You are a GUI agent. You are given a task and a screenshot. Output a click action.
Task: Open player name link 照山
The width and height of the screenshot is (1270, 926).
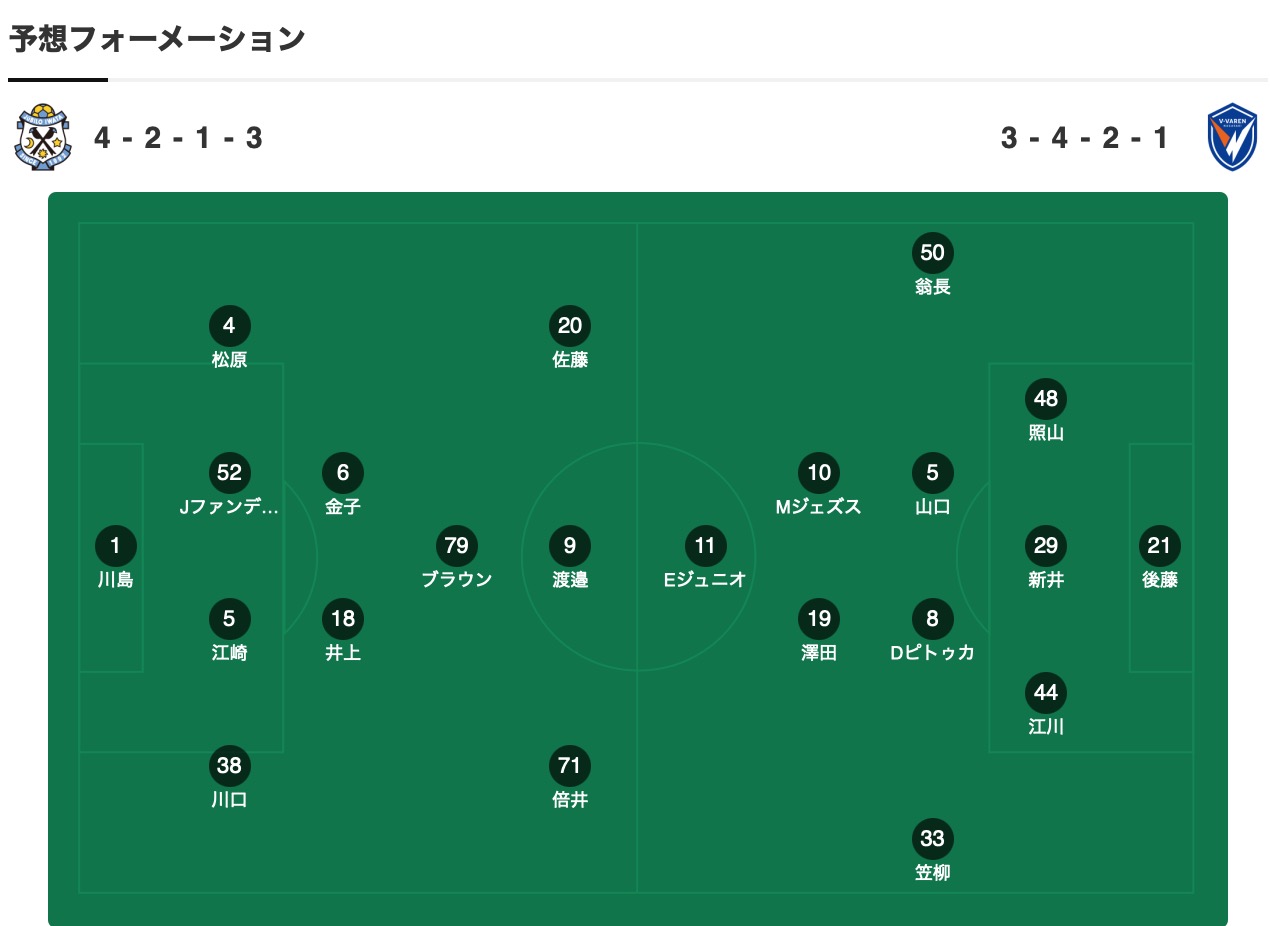pyautogui.click(x=1046, y=433)
